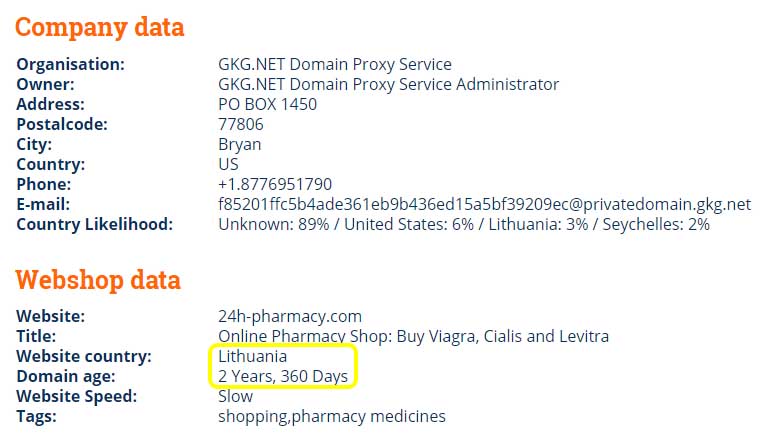766x438 pixels.
Task: Open the 24h-pharmacy.com website link
Action: point(290,316)
